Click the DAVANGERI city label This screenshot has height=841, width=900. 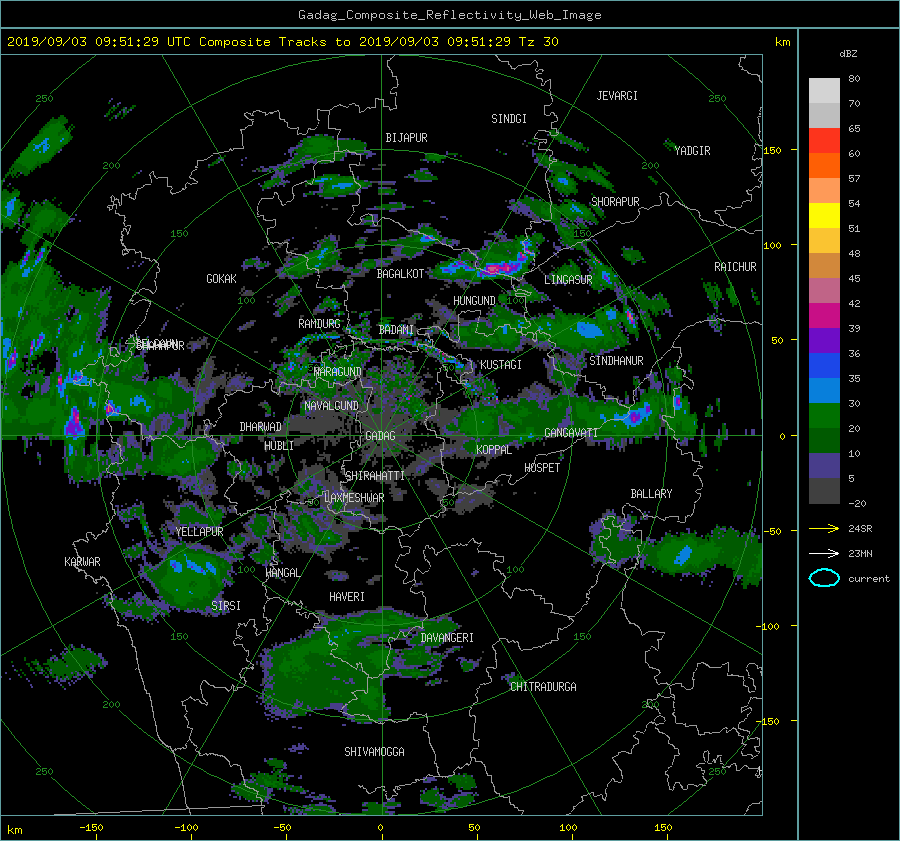[x=447, y=638]
